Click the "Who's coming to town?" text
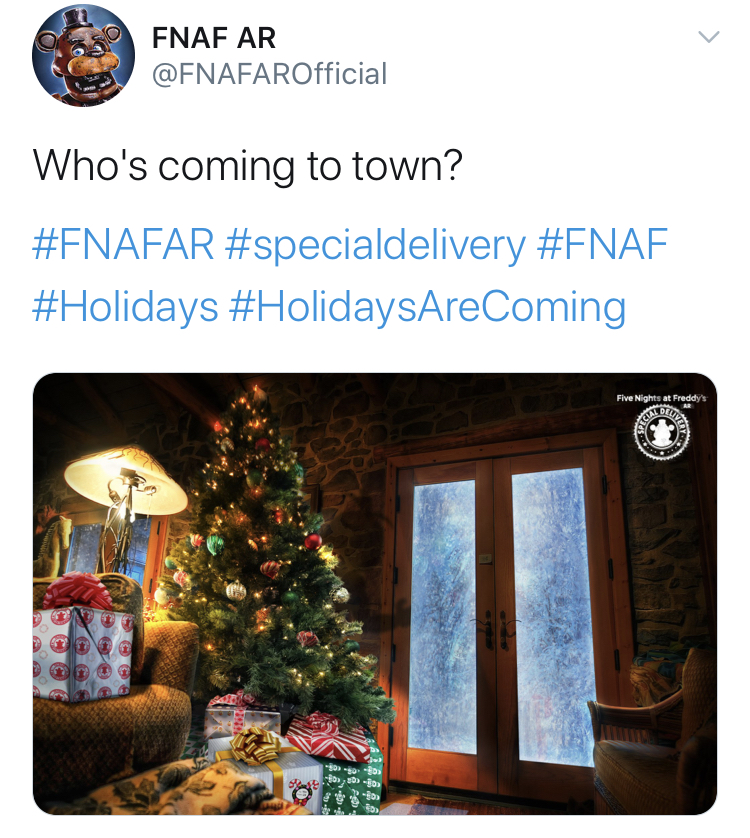Screen dimensions: 750x838 (248, 165)
